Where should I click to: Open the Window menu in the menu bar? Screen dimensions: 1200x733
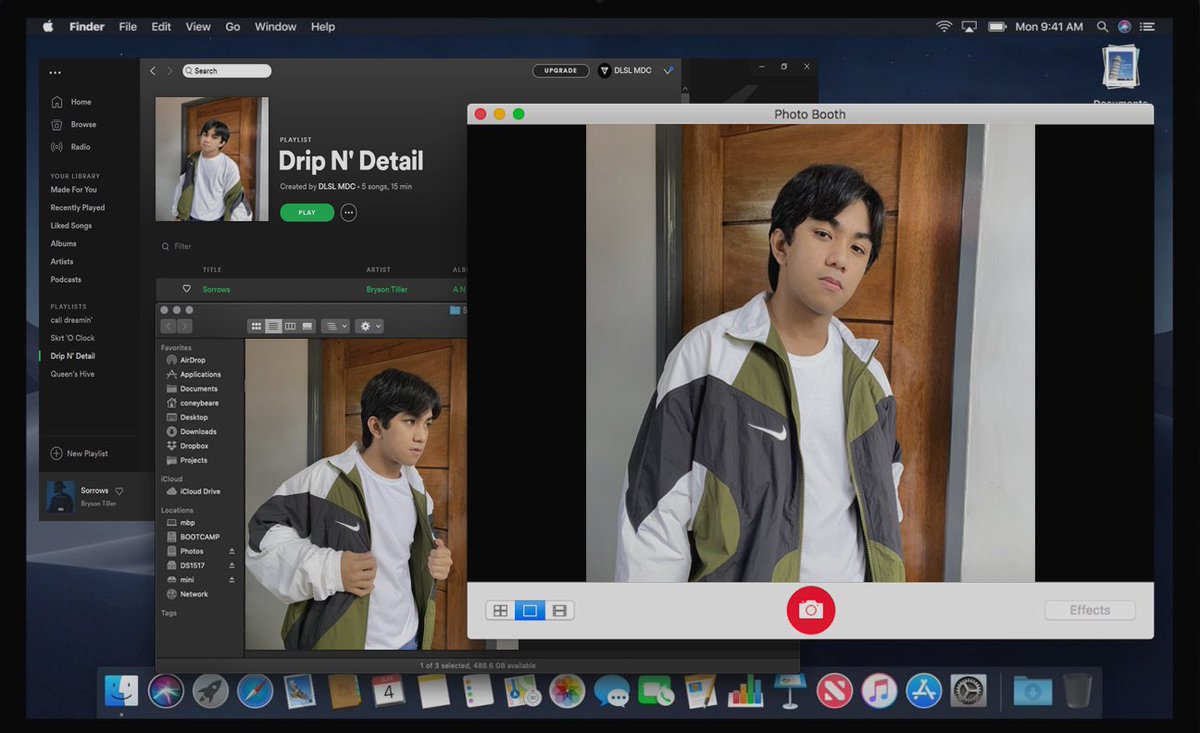click(276, 27)
